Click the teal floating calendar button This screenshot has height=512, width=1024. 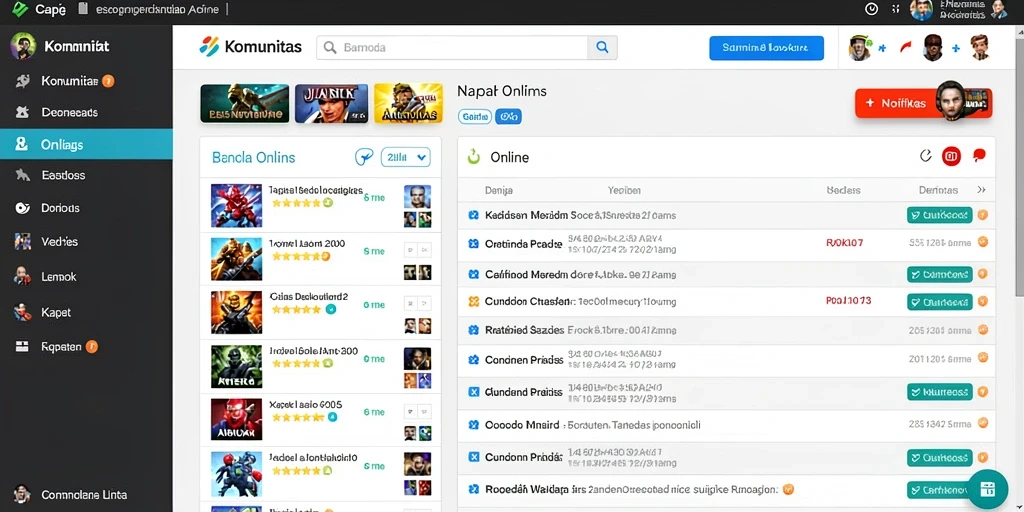tap(987, 489)
